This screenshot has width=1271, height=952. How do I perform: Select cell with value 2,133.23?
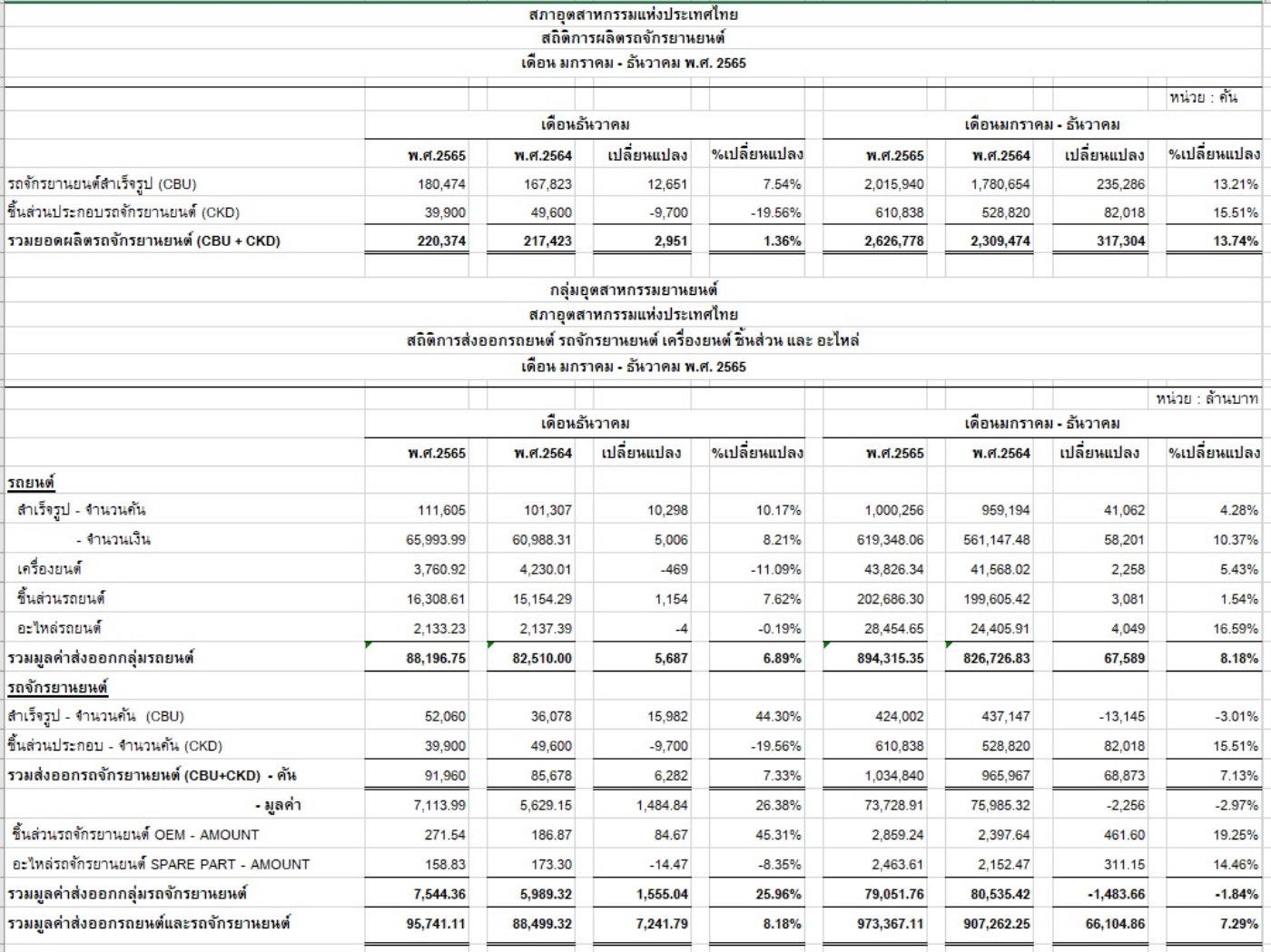click(439, 629)
